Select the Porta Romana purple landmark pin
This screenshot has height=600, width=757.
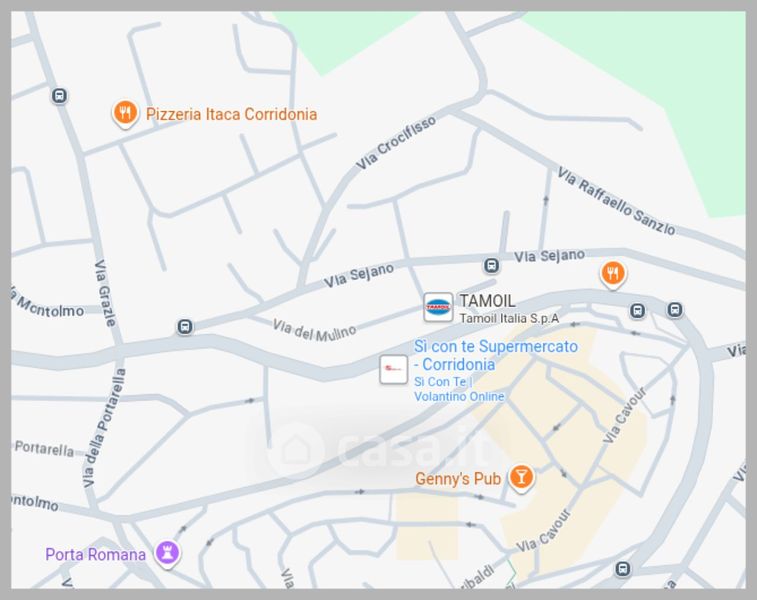point(167,553)
